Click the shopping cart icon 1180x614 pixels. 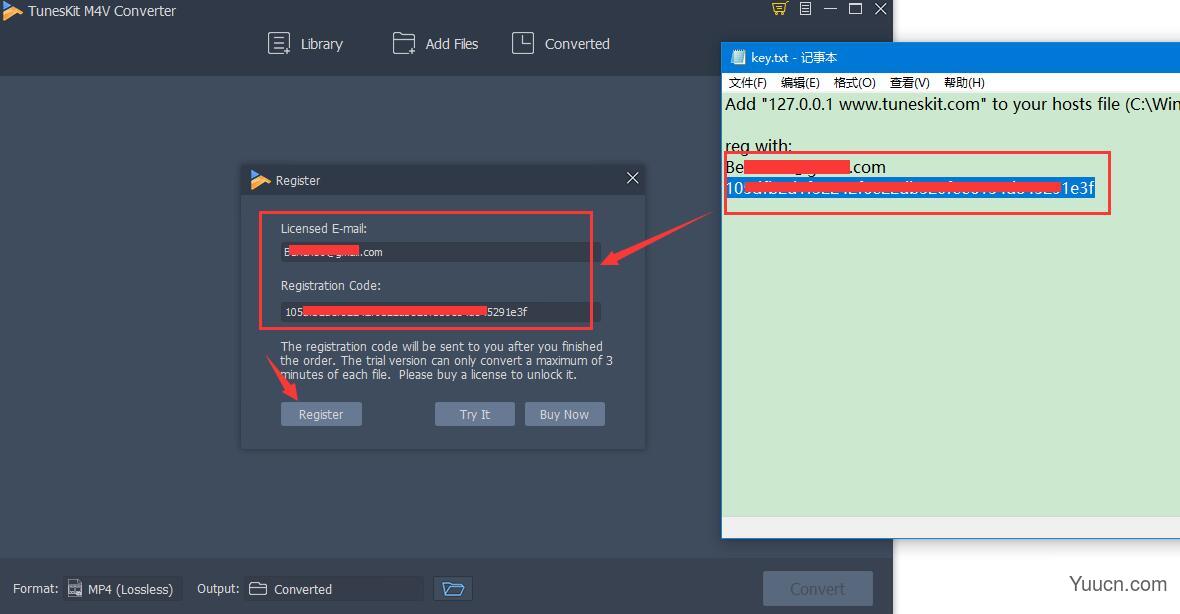(x=779, y=8)
